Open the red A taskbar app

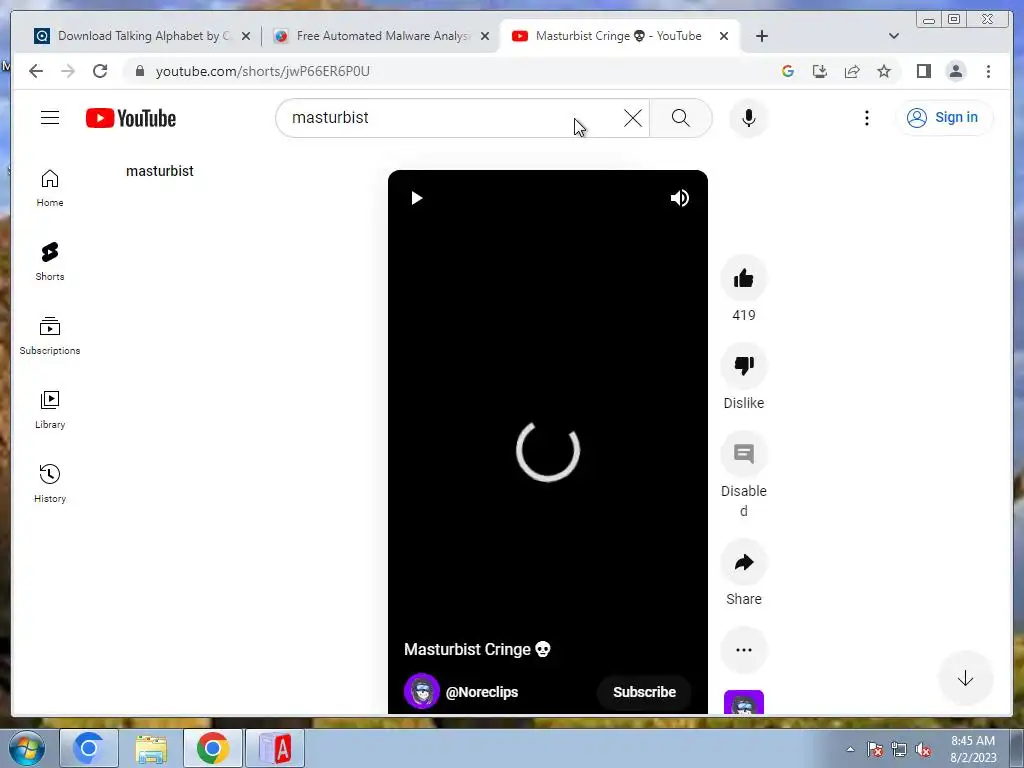coord(275,748)
